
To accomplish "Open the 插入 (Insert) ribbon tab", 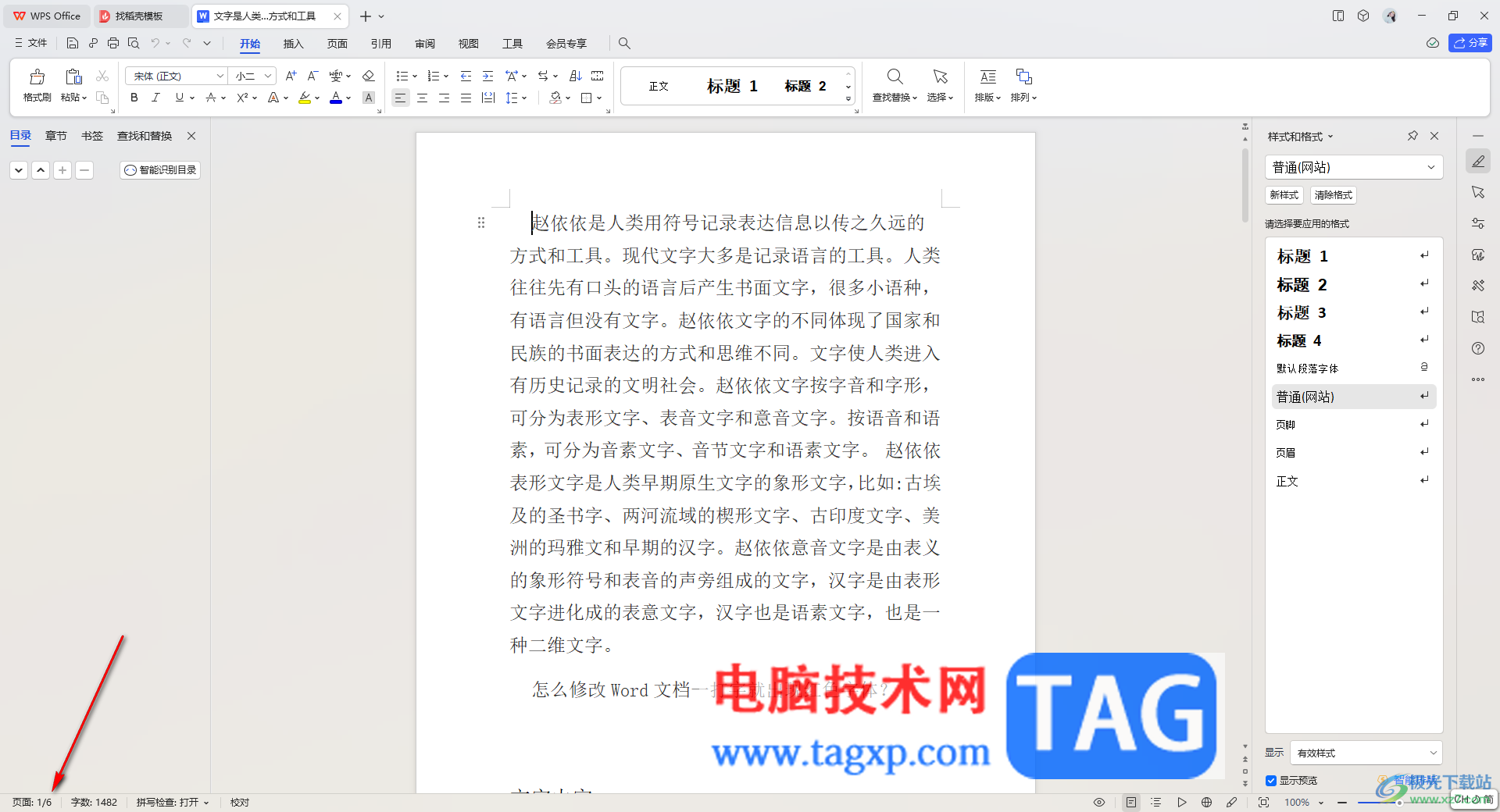I will [x=293, y=44].
